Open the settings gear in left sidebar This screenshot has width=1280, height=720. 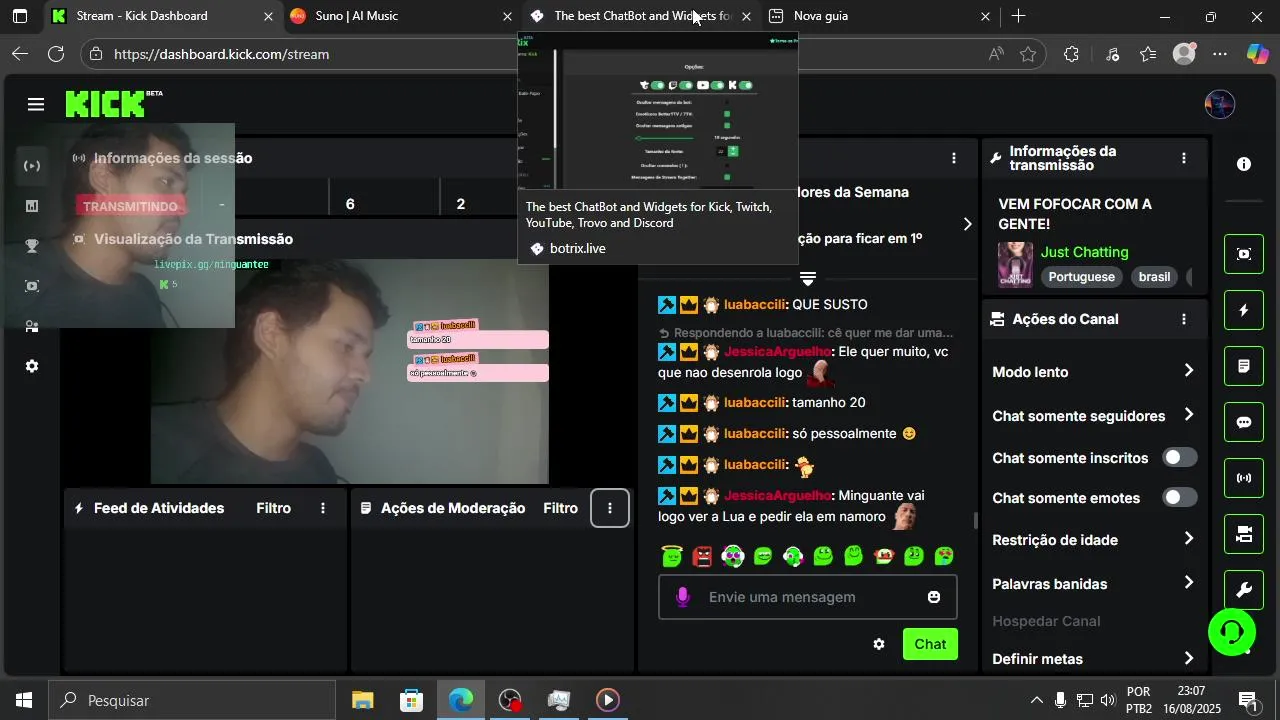(32, 366)
